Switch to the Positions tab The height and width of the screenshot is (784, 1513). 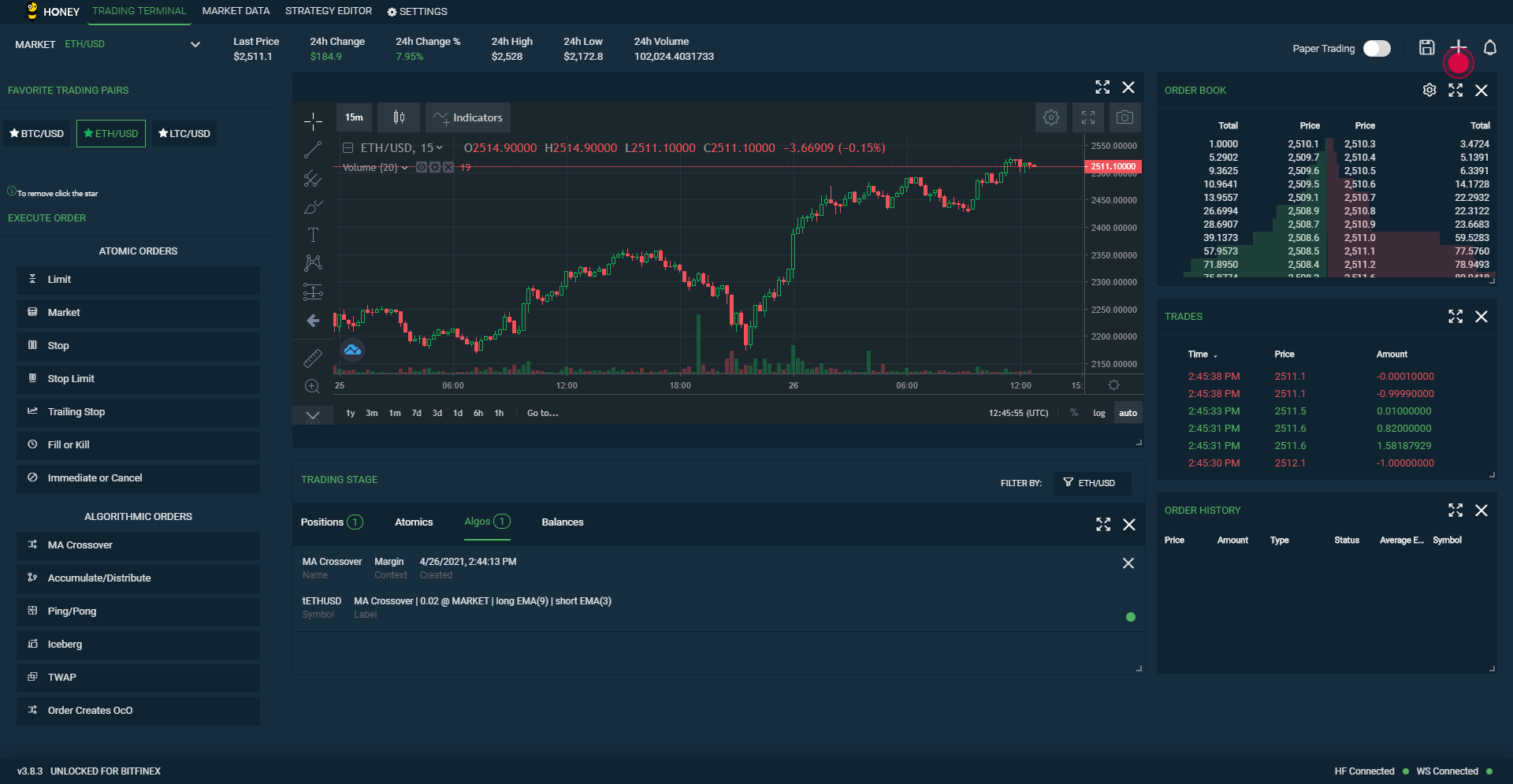point(331,522)
